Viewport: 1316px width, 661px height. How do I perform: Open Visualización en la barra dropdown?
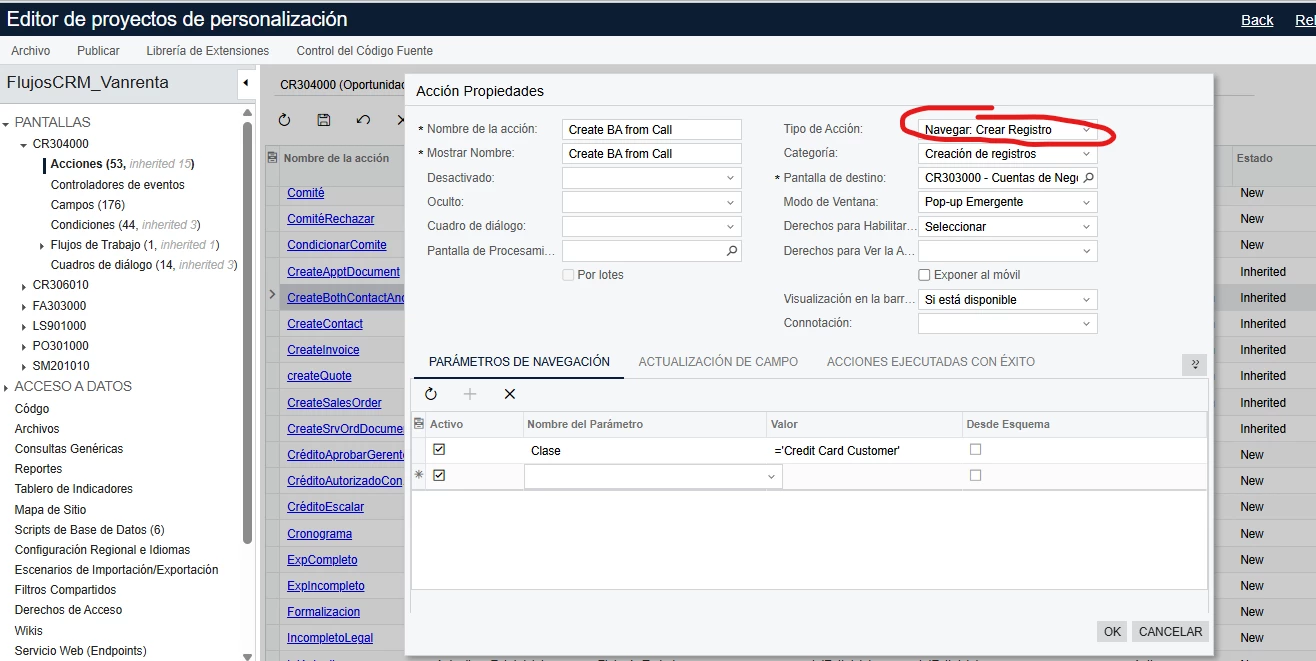click(1087, 300)
